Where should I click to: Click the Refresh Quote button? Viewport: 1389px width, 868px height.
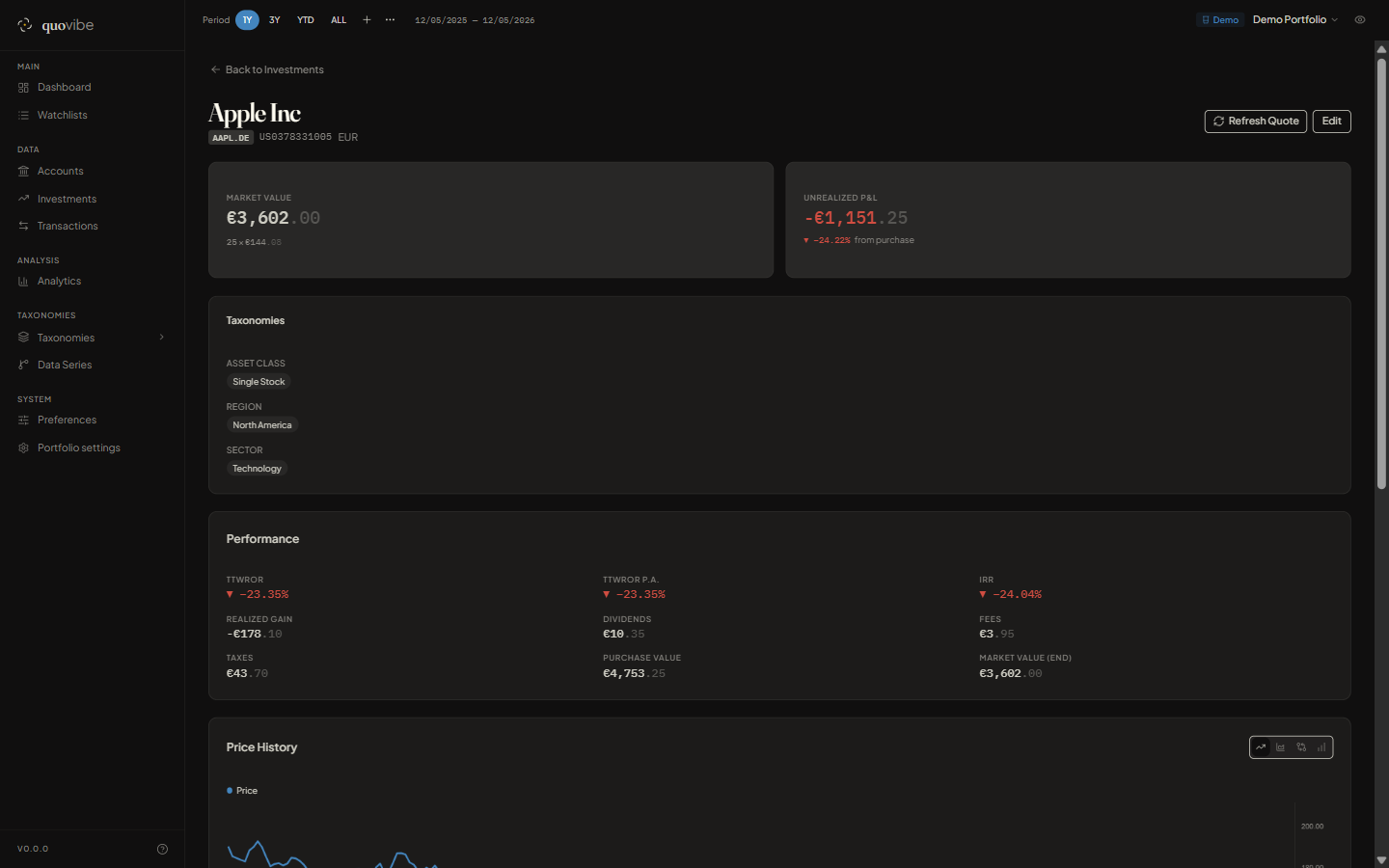click(x=1256, y=122)
